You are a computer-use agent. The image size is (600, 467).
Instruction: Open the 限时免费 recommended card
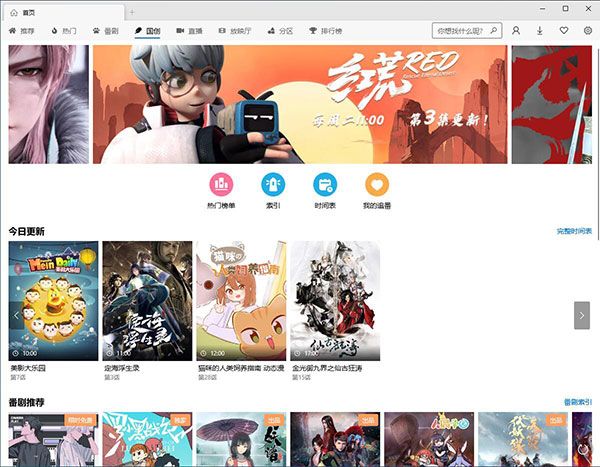coord(53,439)
